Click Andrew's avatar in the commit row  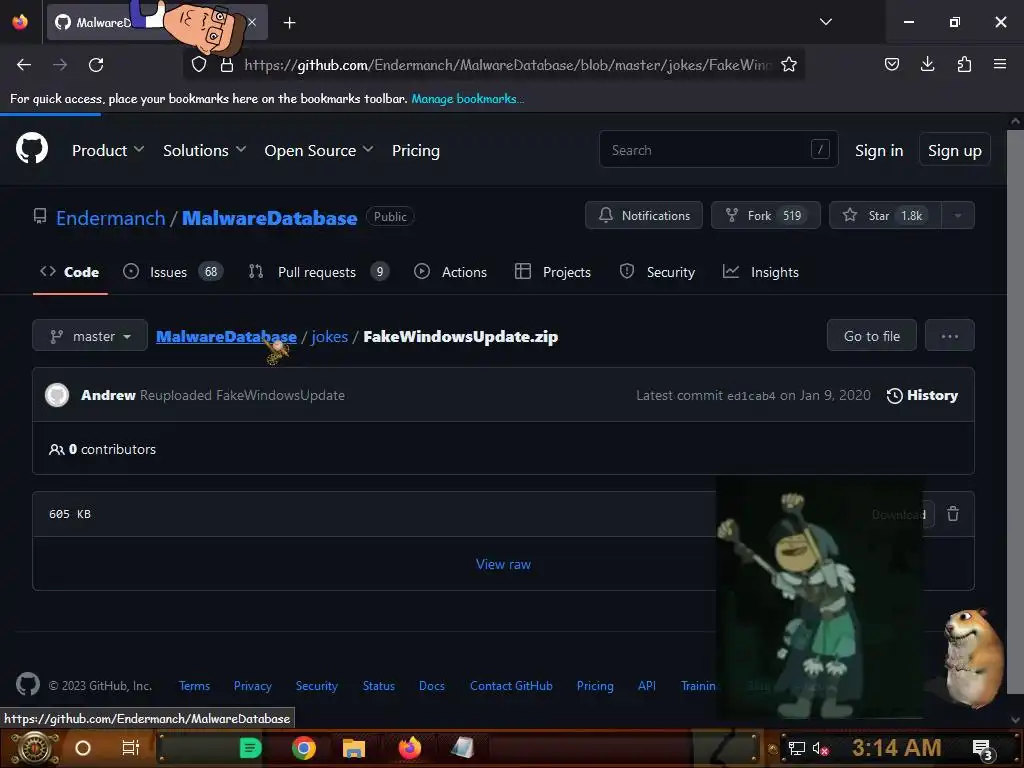(x=57, y=395)
